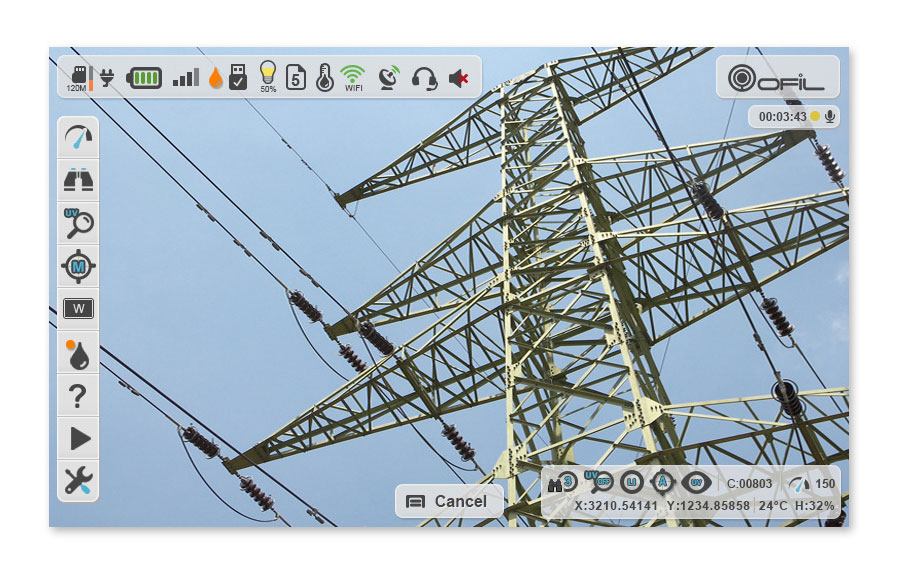Select the manual focus crosshair M icon
898x574 pixels.
[x=78, y=266]
